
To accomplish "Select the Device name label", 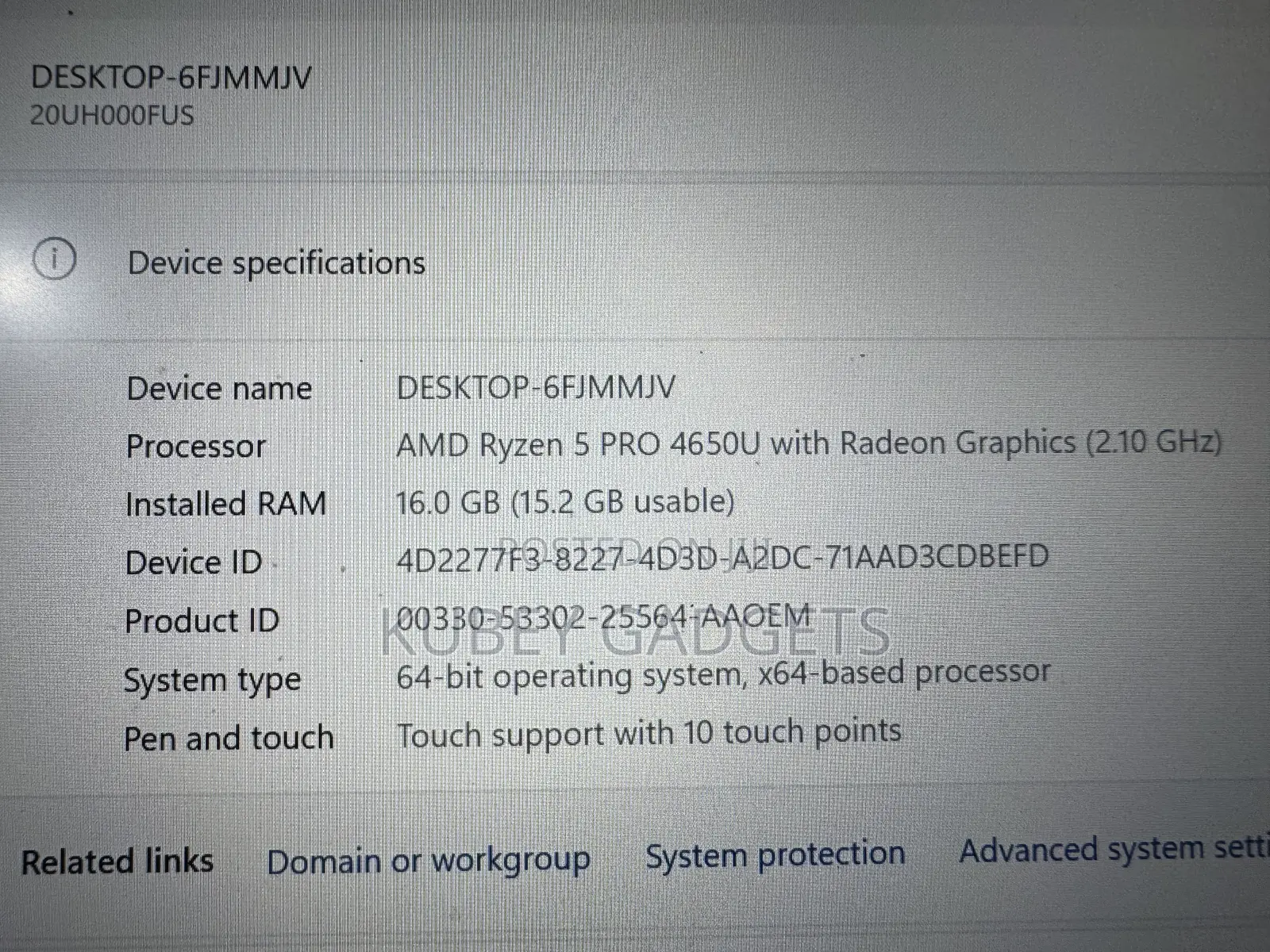I will point(219,389).
